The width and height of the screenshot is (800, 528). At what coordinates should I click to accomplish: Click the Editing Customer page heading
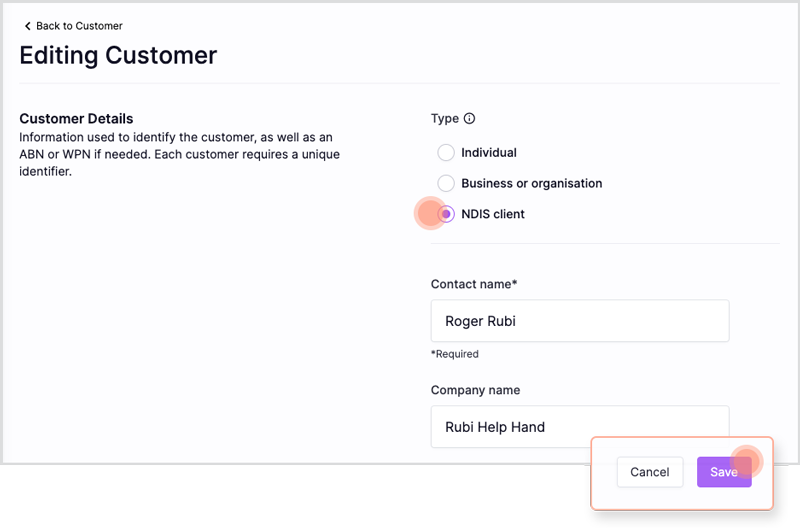[x=118, y=55]
